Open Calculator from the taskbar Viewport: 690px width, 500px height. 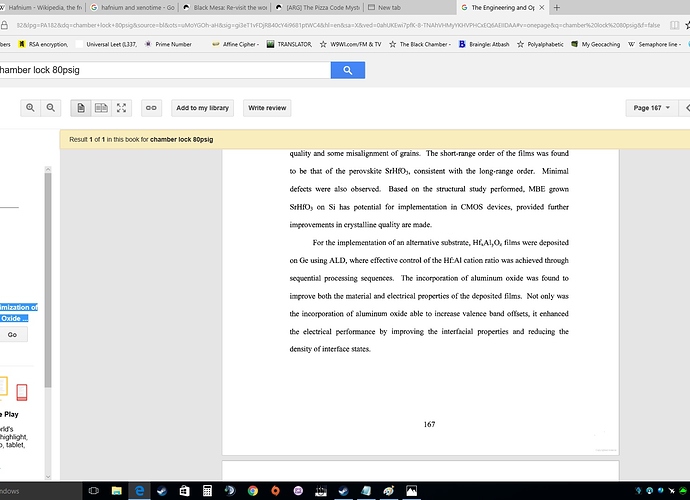(206, 491)
